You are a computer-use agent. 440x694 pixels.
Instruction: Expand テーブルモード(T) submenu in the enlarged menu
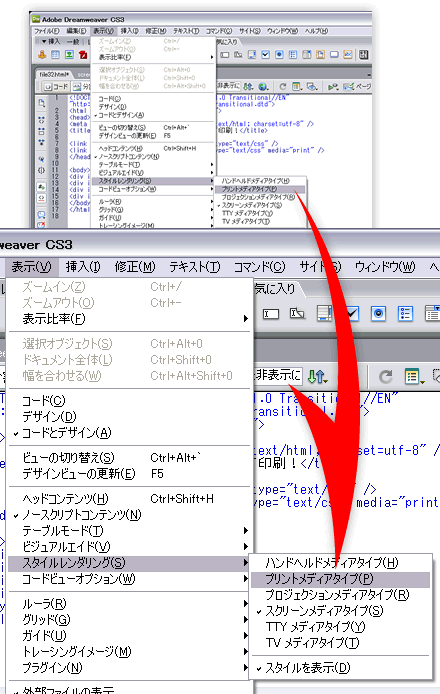[x=130, y=531]
